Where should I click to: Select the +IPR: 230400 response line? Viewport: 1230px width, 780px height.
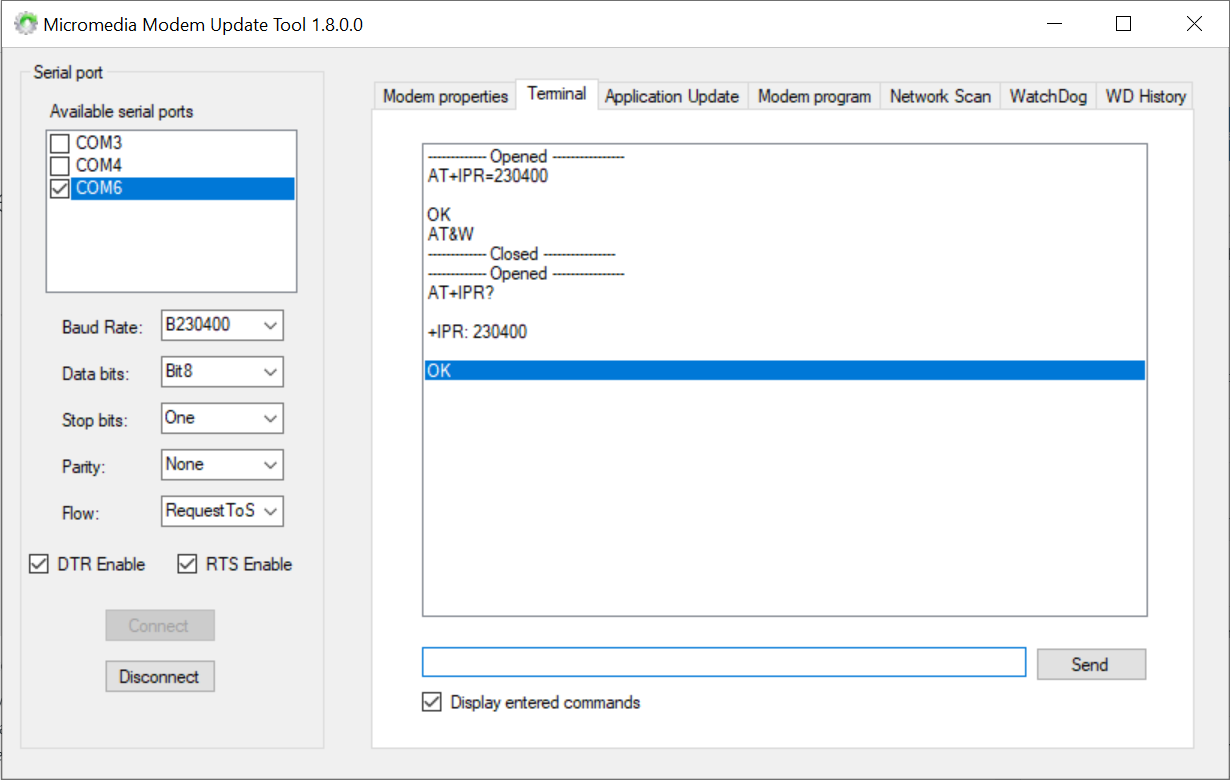click(477, 332)
